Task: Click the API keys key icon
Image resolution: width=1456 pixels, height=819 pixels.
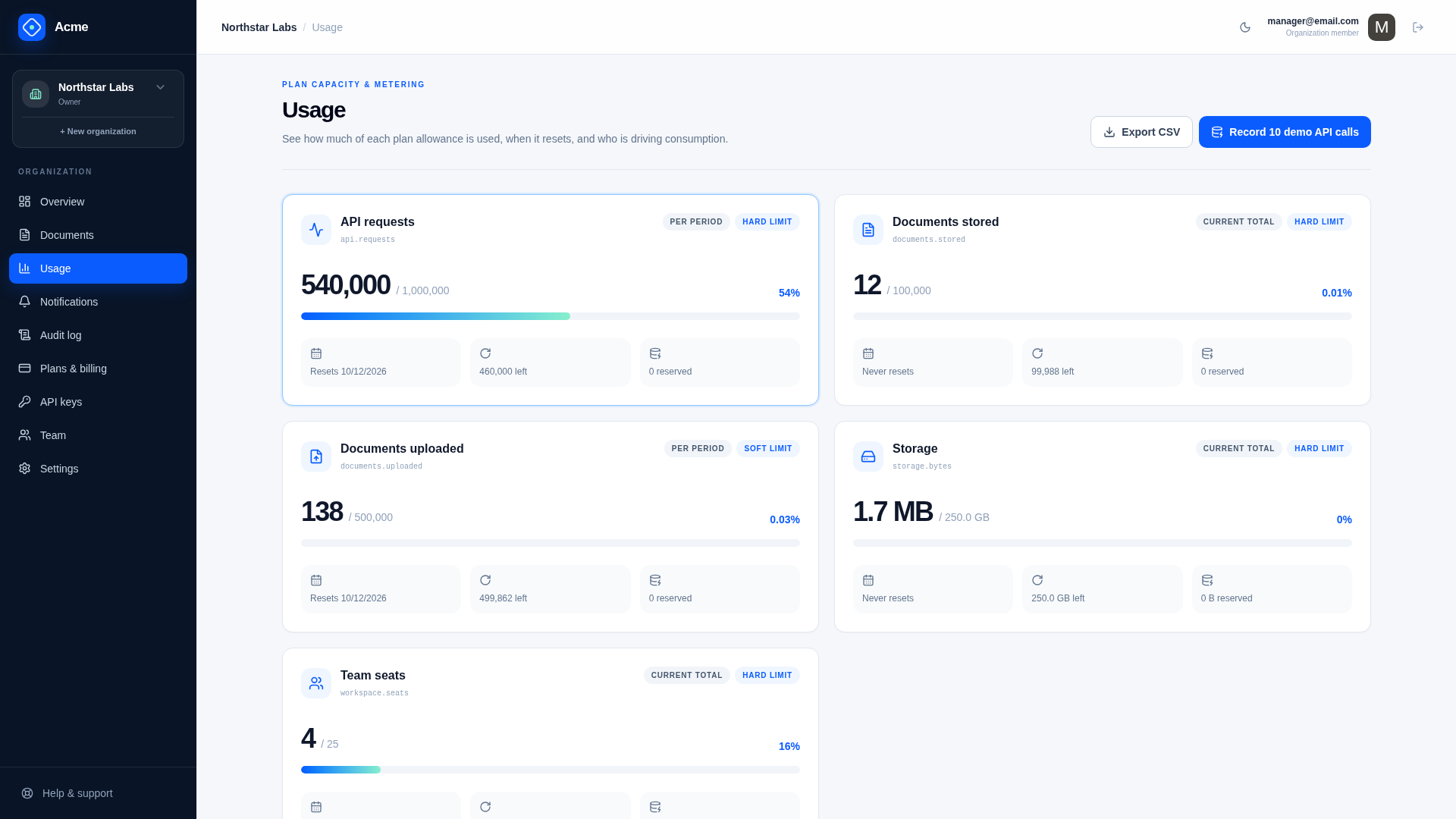Action: [x=25, y=402]
